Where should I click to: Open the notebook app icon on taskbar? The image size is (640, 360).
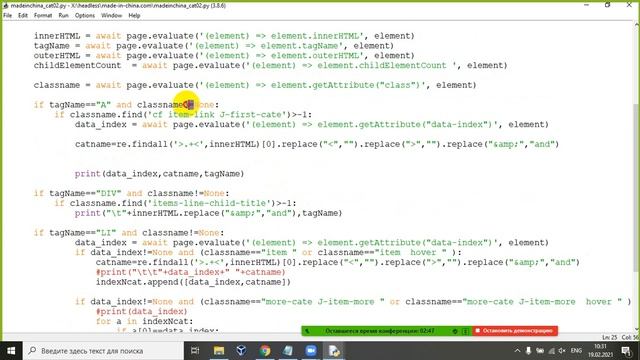tap(288, 351)
